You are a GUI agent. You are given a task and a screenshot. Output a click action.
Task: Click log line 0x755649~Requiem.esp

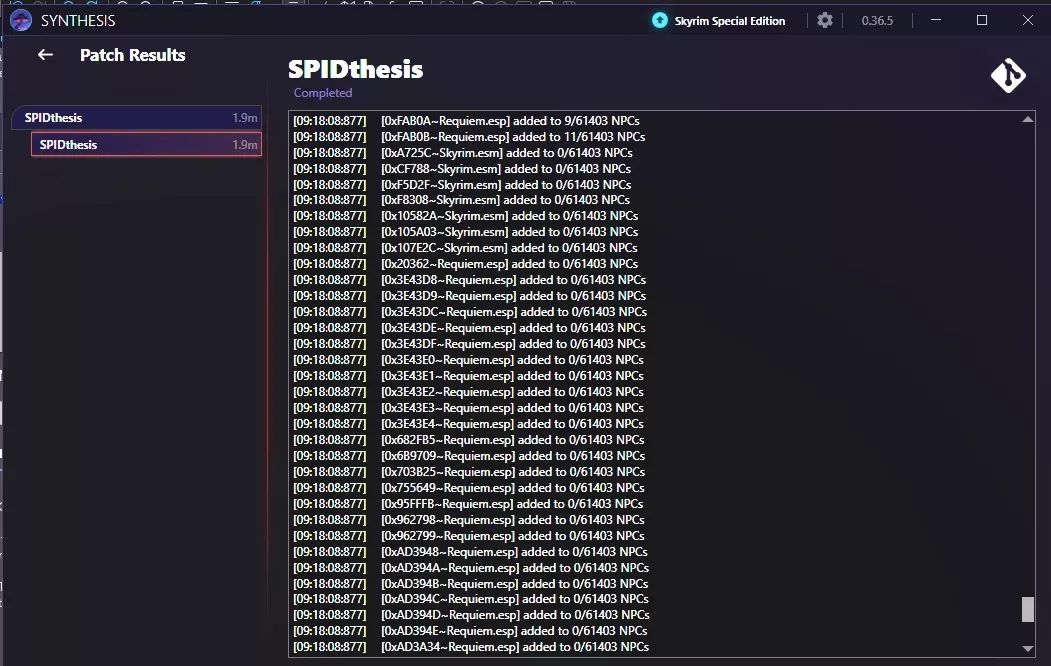click(469, 488)
